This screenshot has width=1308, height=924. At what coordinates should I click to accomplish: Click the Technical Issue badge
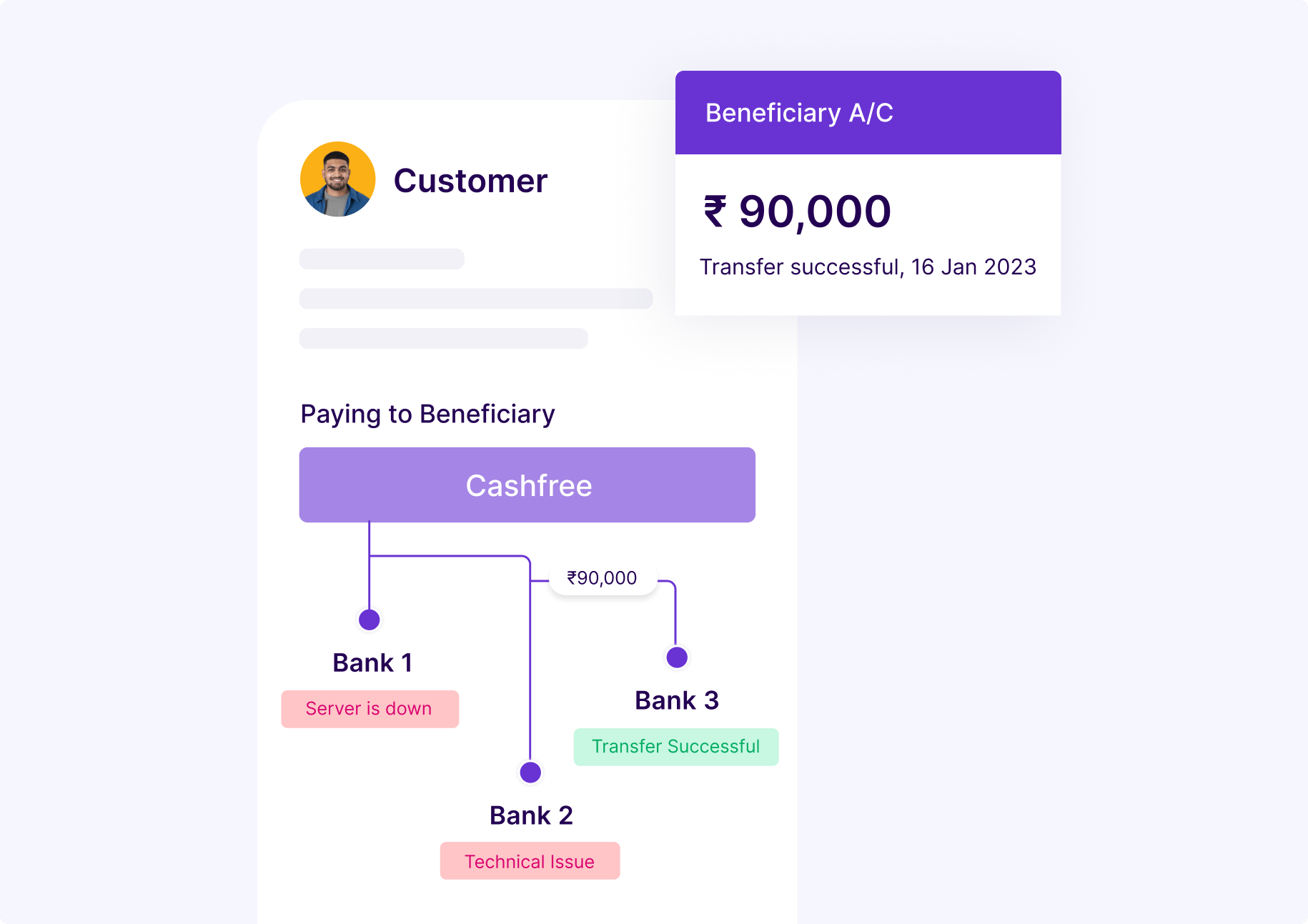pyautogui.click(x=530, y=861)
